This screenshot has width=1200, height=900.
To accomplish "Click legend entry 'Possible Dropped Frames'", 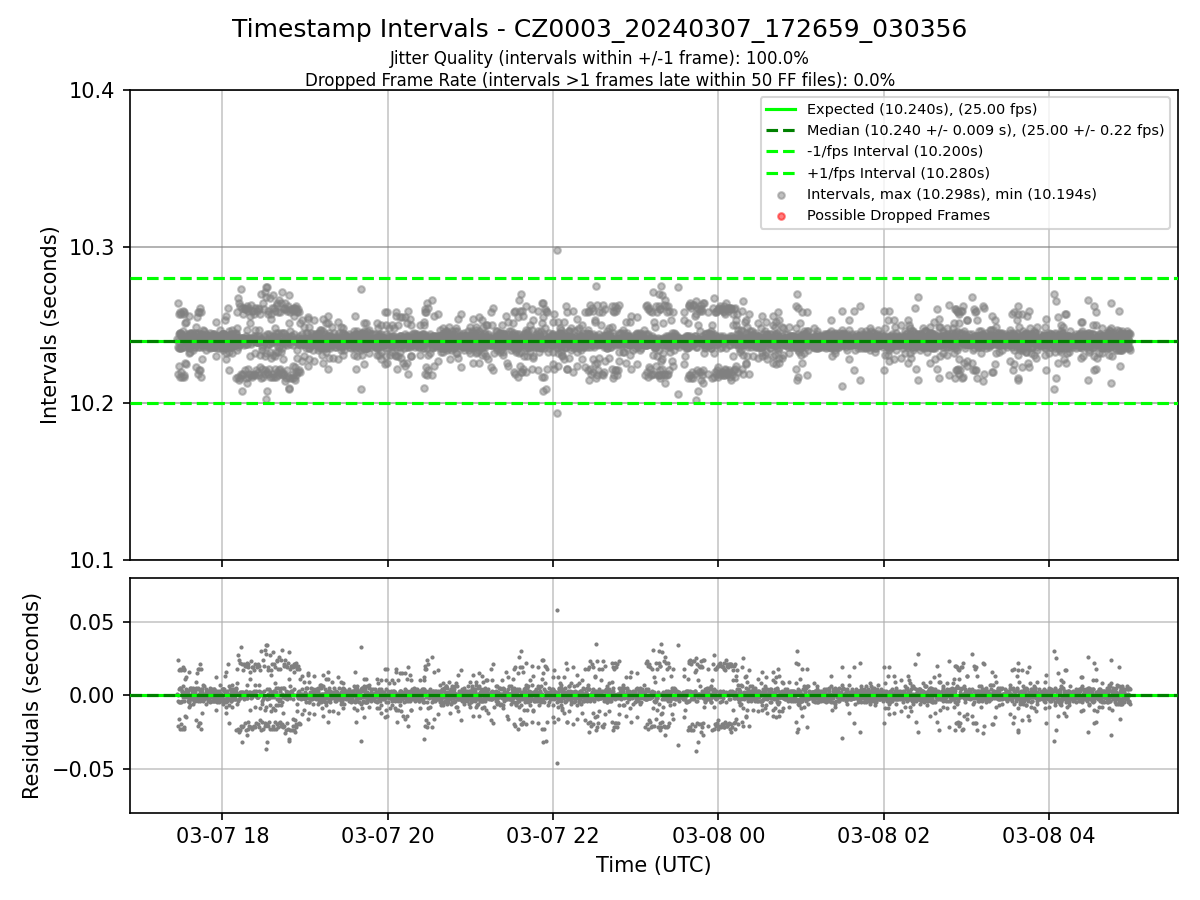I will click(898, 215).
